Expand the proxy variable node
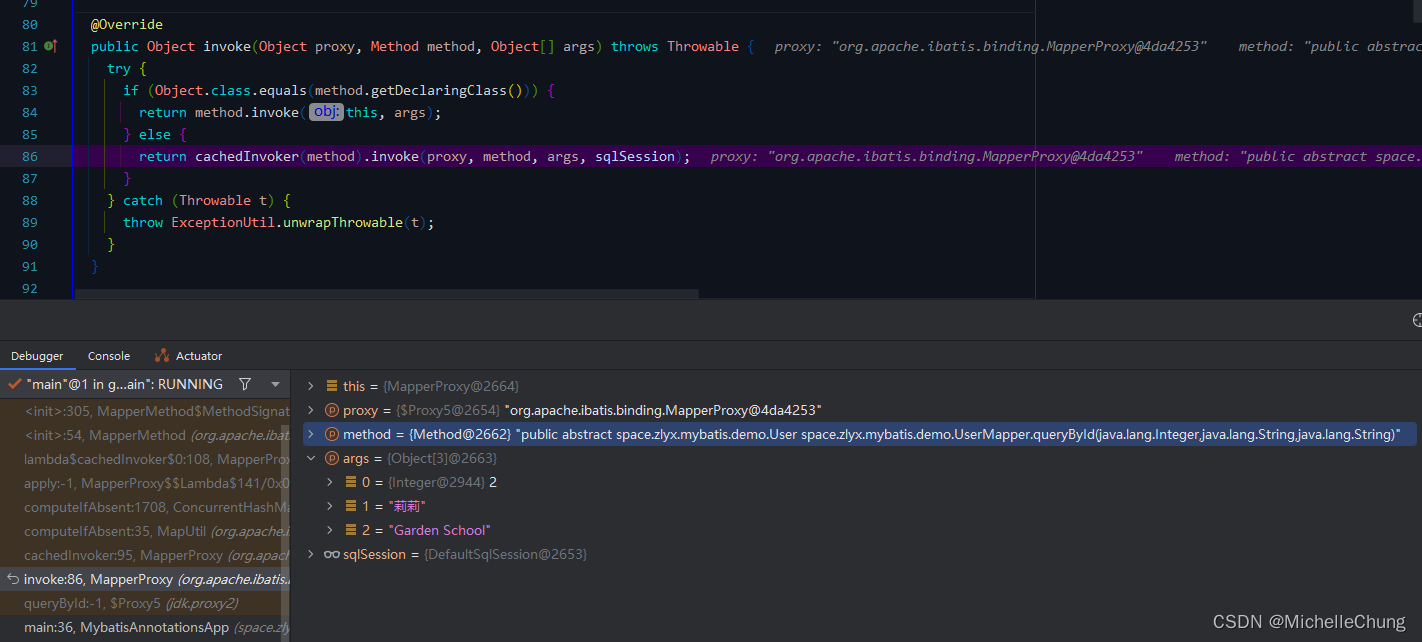The height and width of the screenshot is (642, 1422). tap(310, 410)
